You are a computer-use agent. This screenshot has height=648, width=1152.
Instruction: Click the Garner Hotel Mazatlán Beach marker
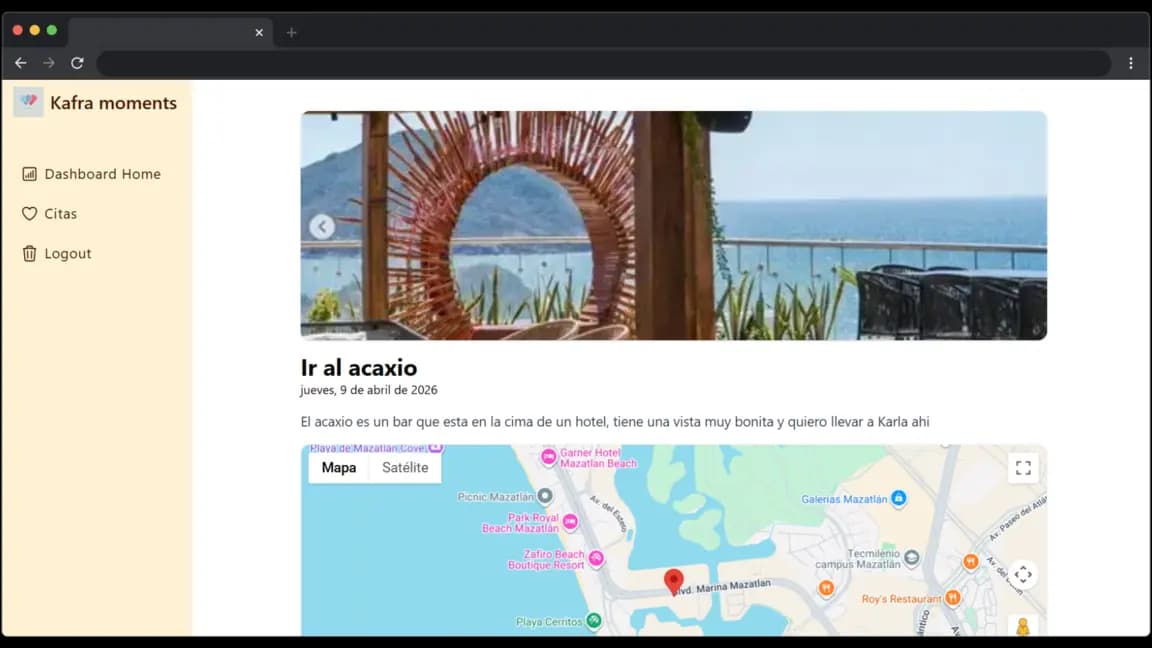point(548,457)
